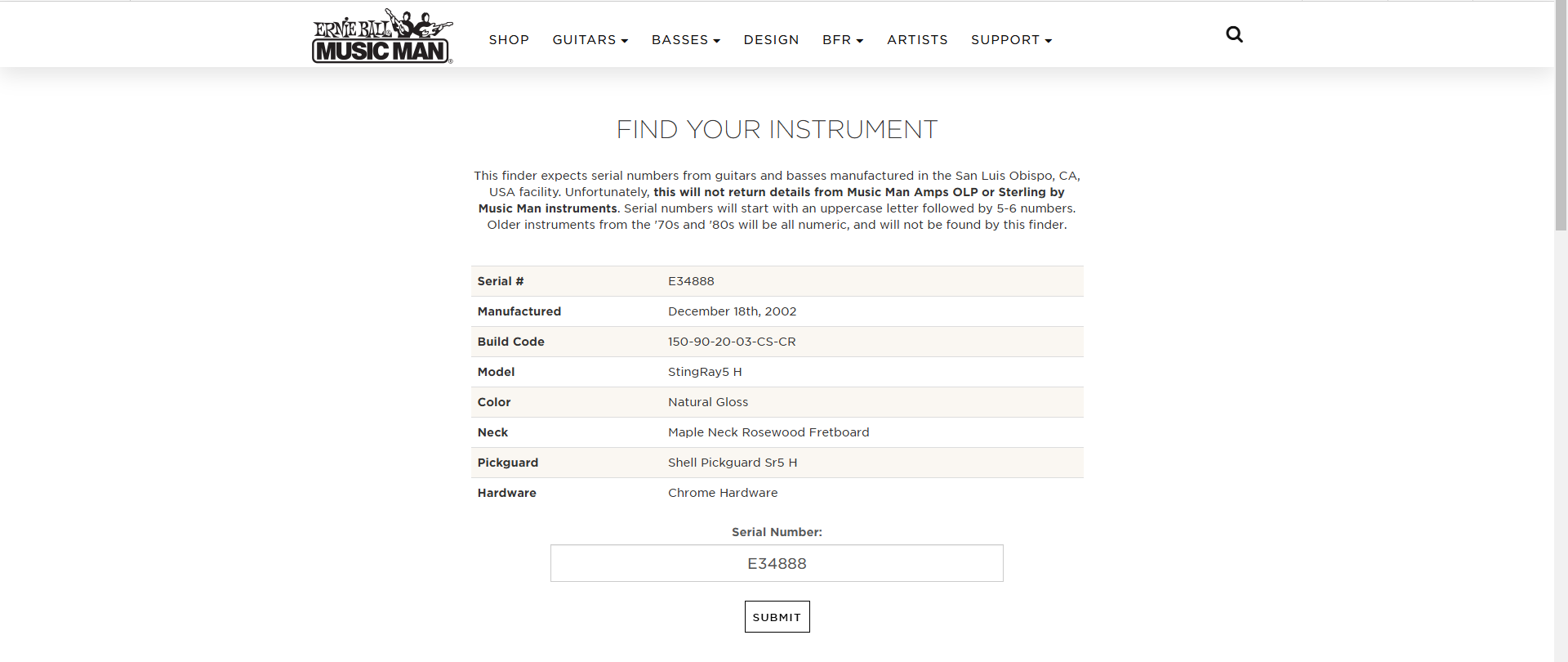Click the Chrome Hardware value
The height and width of the screenshot is (662, 1568).
pyautogui.click(x=723, y=493)
